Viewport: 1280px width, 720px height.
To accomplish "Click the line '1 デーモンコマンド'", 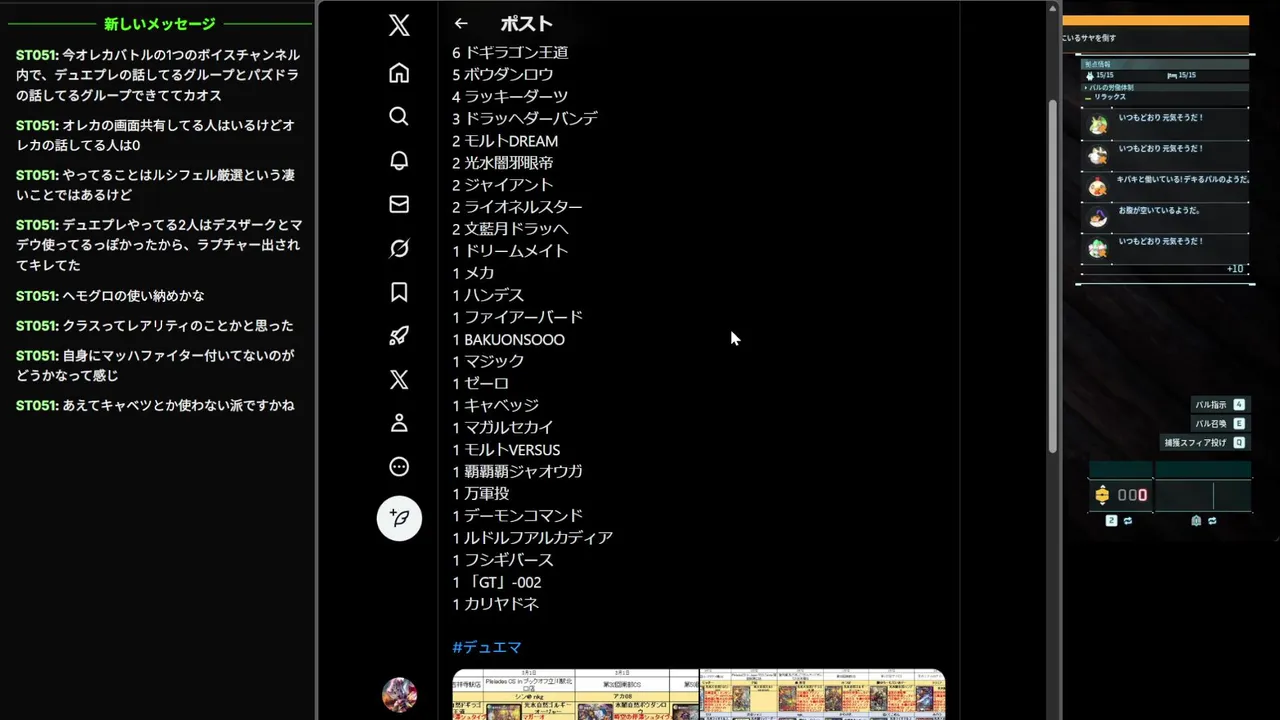I will click(x=517, y=516).
